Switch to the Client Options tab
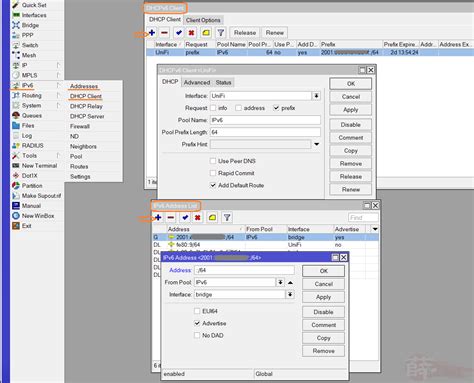This screenshot has width=474, height=383. [x=203, y=20]
